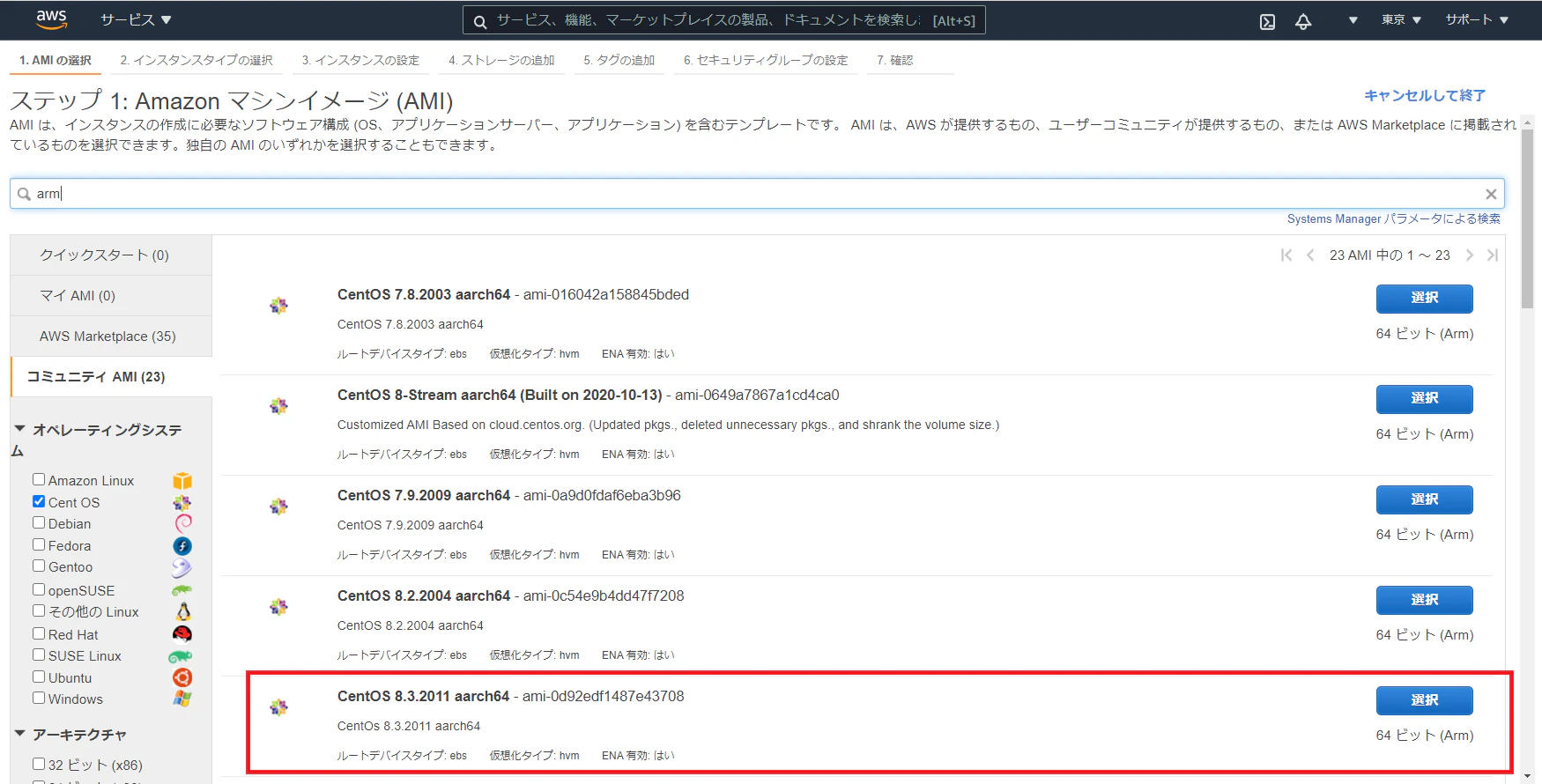Open step 2 インスタンスタイプの選択 tab
This screenshot has height=784, width=1542.
(196, 60)
